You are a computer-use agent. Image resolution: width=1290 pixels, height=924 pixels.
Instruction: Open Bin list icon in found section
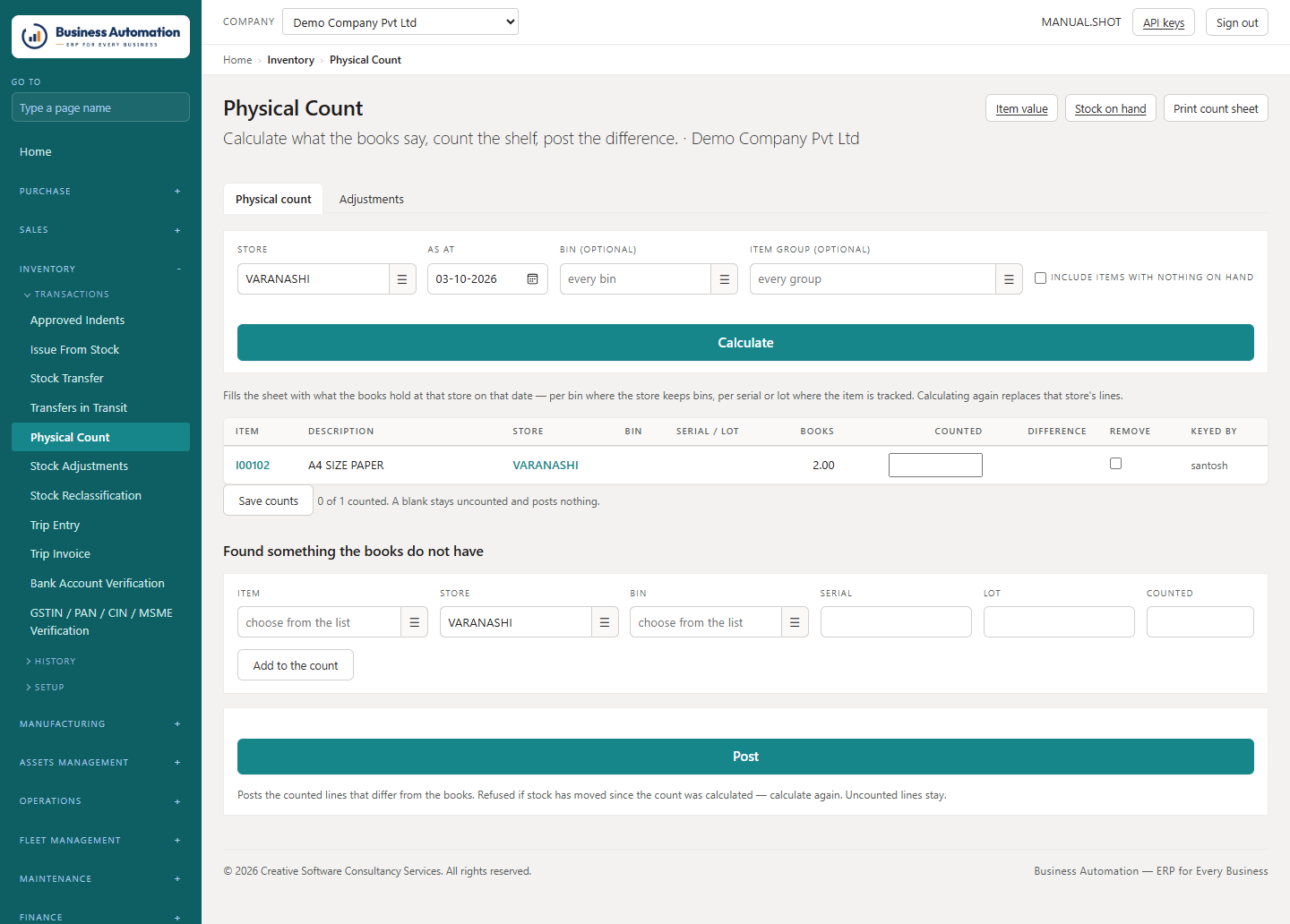pyautogui.click(x=795, y=622)
